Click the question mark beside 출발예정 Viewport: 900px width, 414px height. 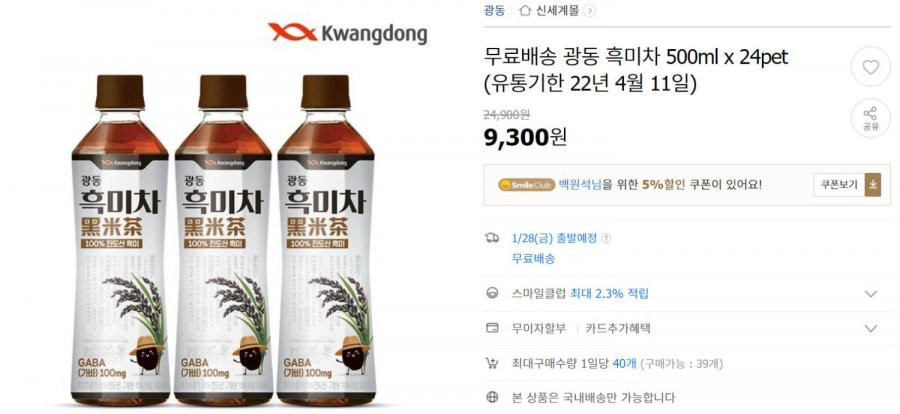[x=607, y=238]
